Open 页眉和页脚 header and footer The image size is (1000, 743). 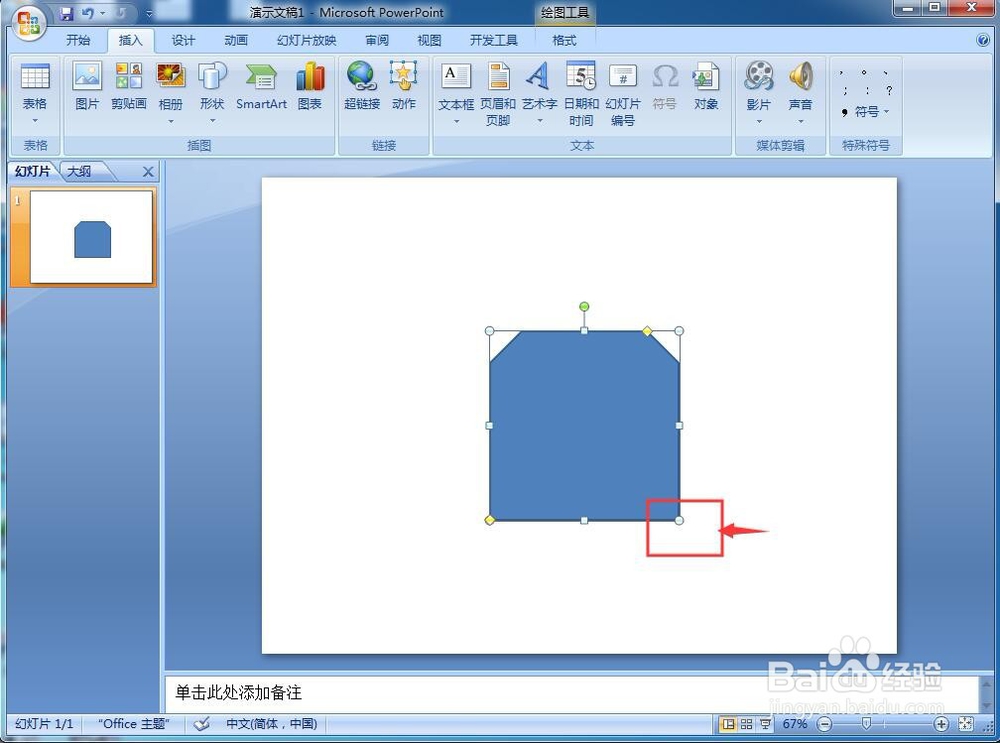(498, 93)
